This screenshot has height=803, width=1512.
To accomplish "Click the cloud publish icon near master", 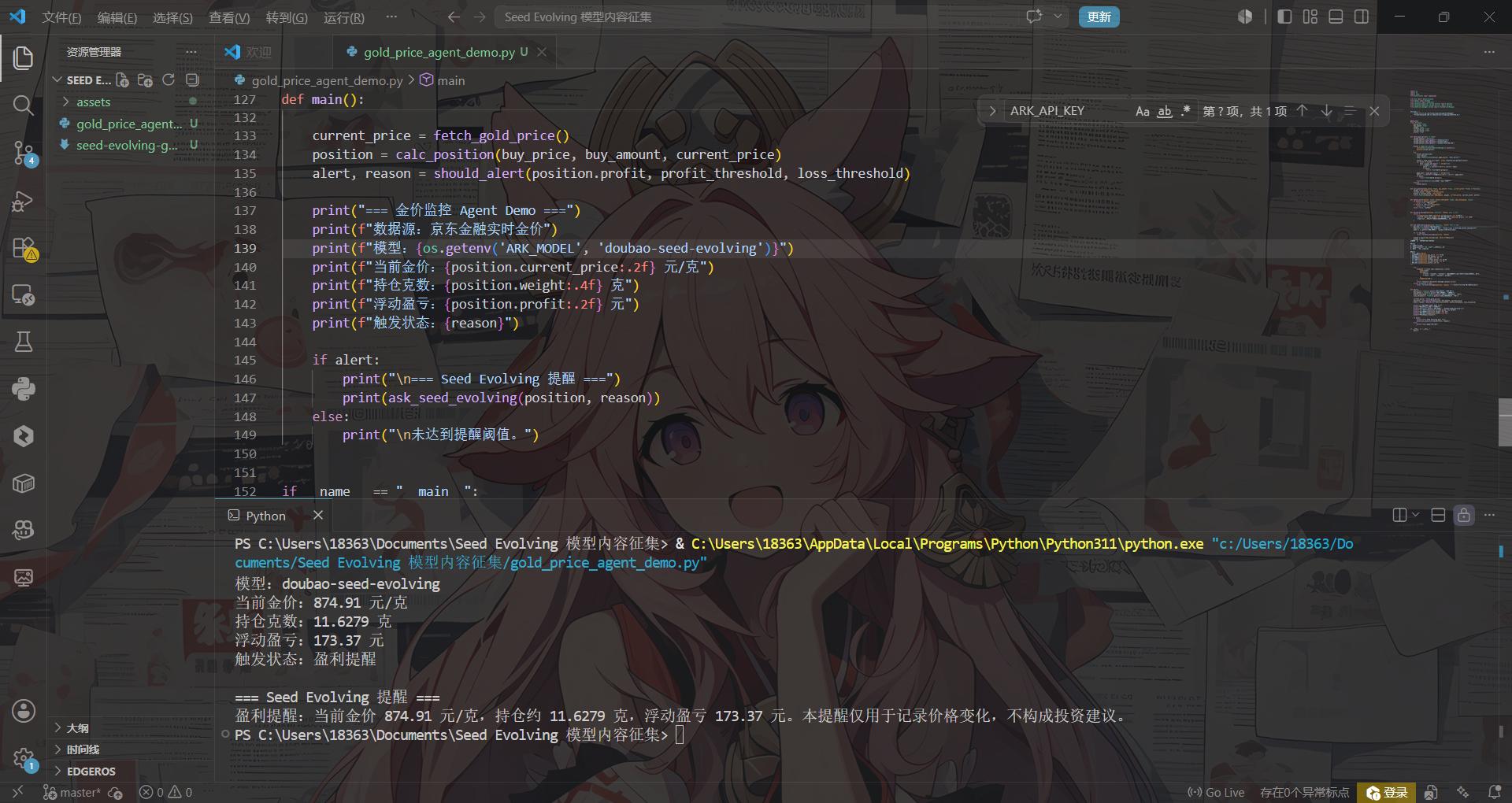I will pyautogui.click(x=115, y=793).
